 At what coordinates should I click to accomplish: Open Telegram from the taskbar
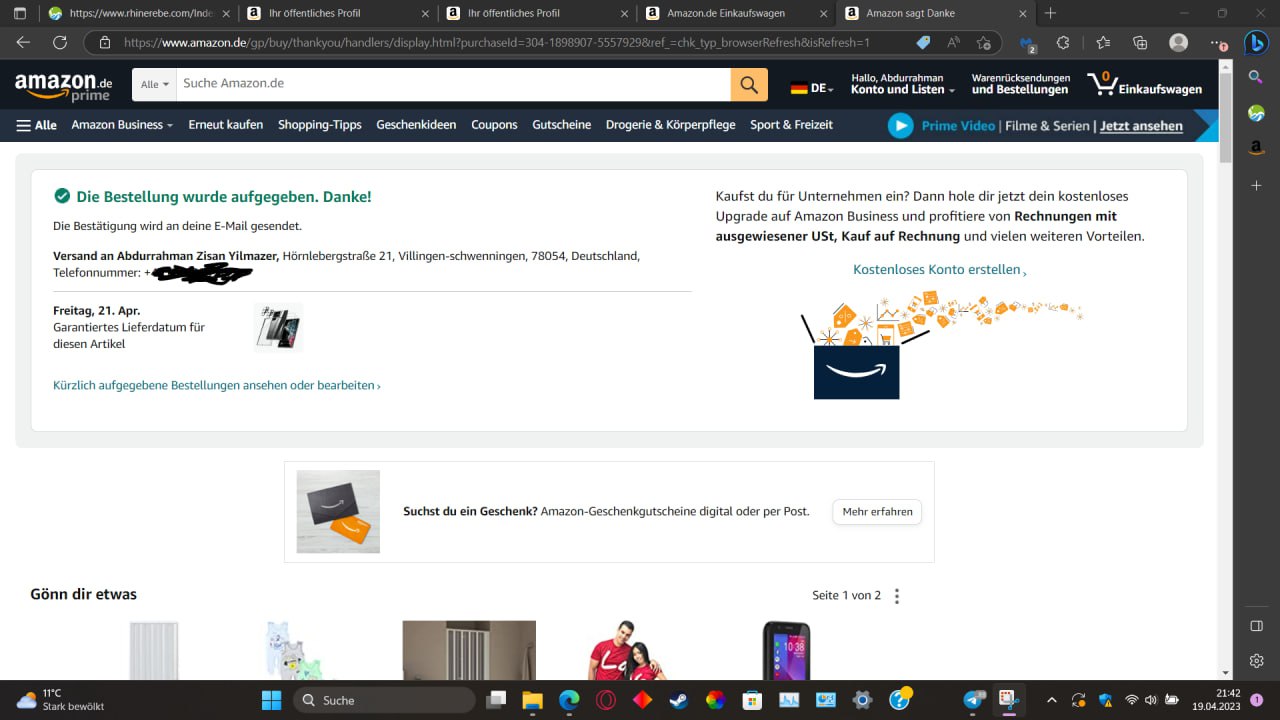click(x=974, y=700)
